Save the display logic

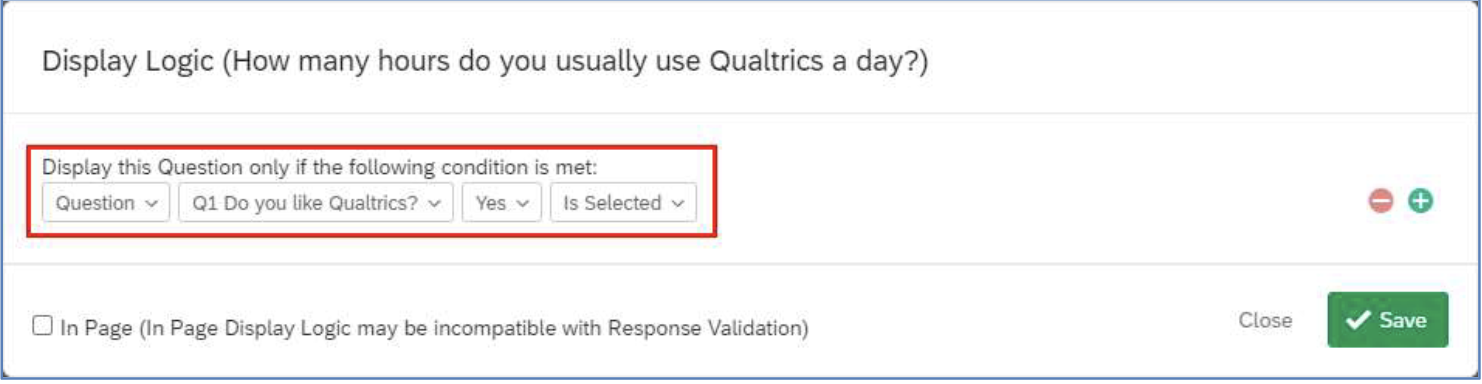tap(1388, 320)
